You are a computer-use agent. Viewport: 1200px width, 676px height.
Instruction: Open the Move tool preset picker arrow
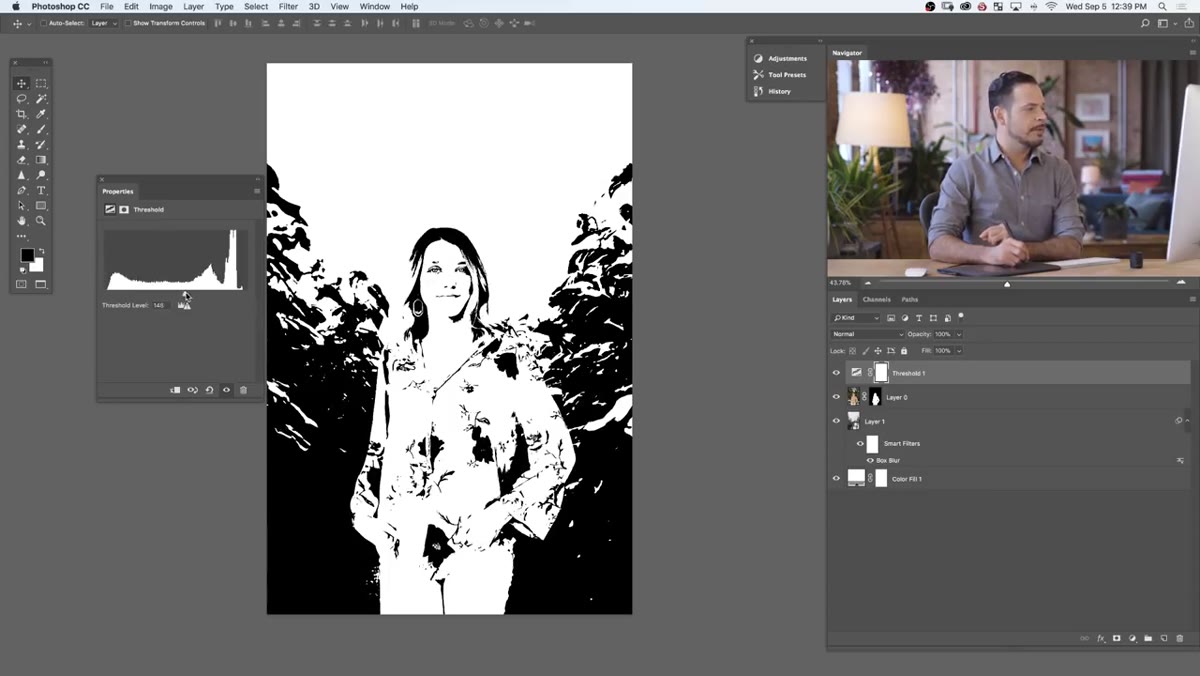coord(28,23)
